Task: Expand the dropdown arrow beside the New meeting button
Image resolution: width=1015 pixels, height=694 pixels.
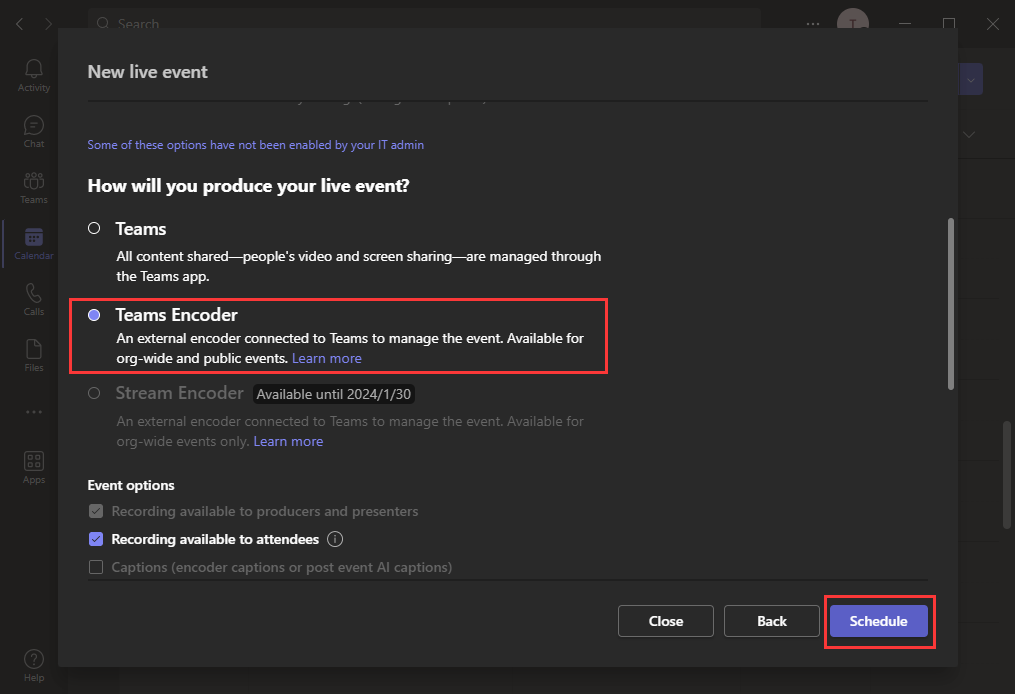Action: (x=970, y=80)
